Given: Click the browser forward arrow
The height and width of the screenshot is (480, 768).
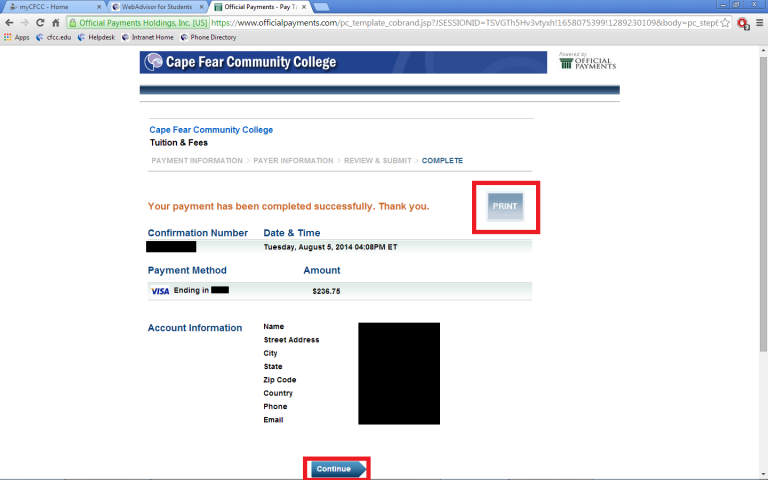Looking at the screenshot, I should [x=24, y=23].
